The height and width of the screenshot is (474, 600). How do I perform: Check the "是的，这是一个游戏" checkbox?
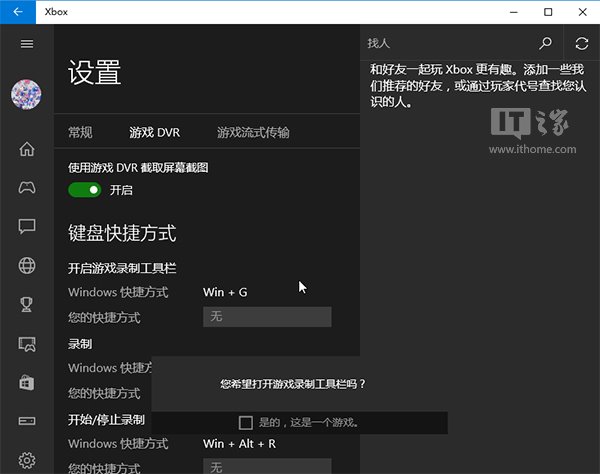click(246, 422)
